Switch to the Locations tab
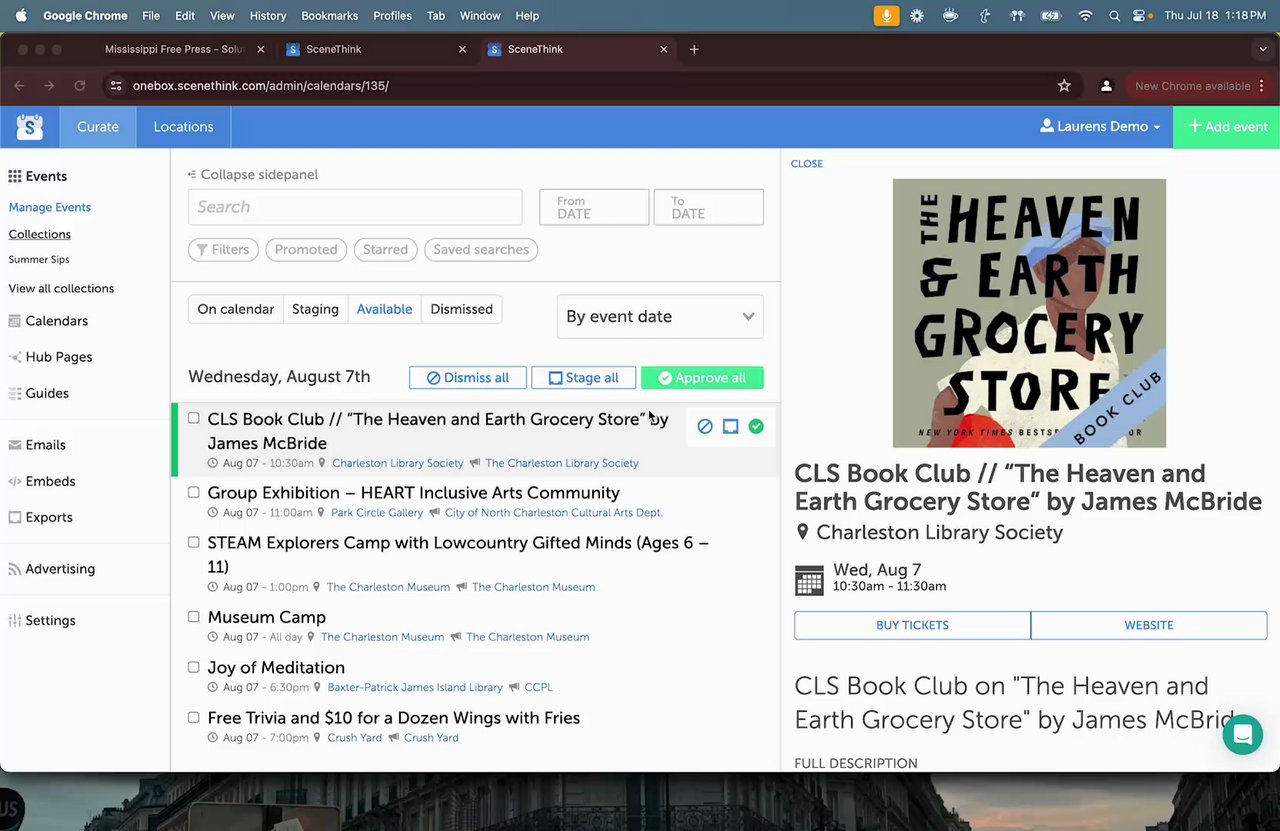The image size is (1280, 831). tap(183, 127)
